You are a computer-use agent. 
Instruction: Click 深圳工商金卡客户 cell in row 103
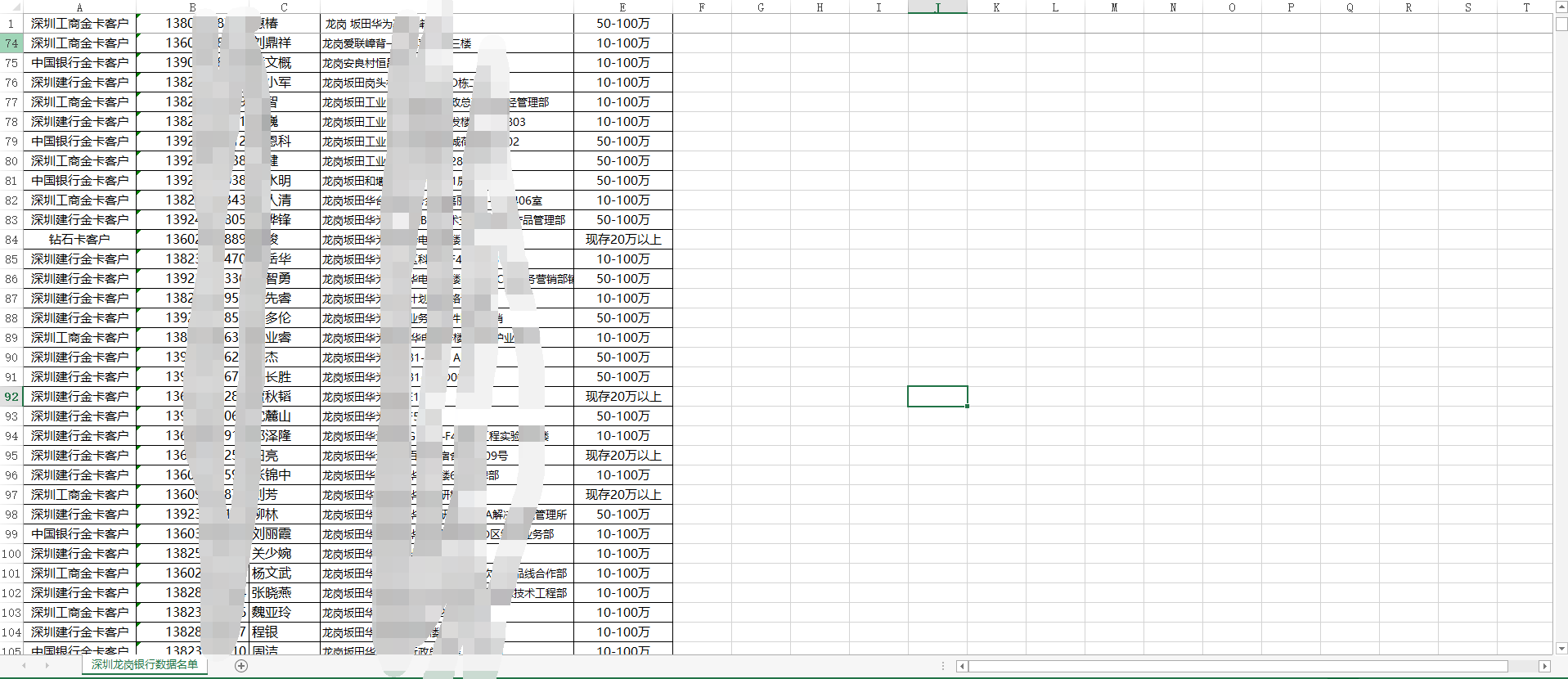[x=79, y=613]
